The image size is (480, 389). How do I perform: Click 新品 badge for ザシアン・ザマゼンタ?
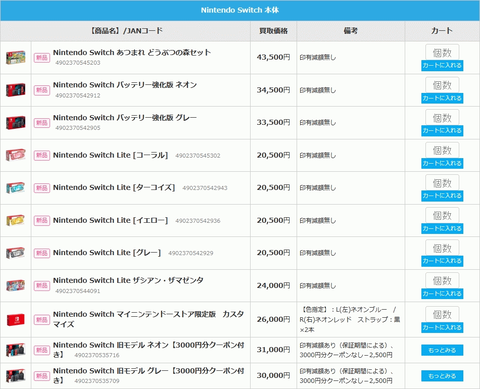click(x=42, y=285)
